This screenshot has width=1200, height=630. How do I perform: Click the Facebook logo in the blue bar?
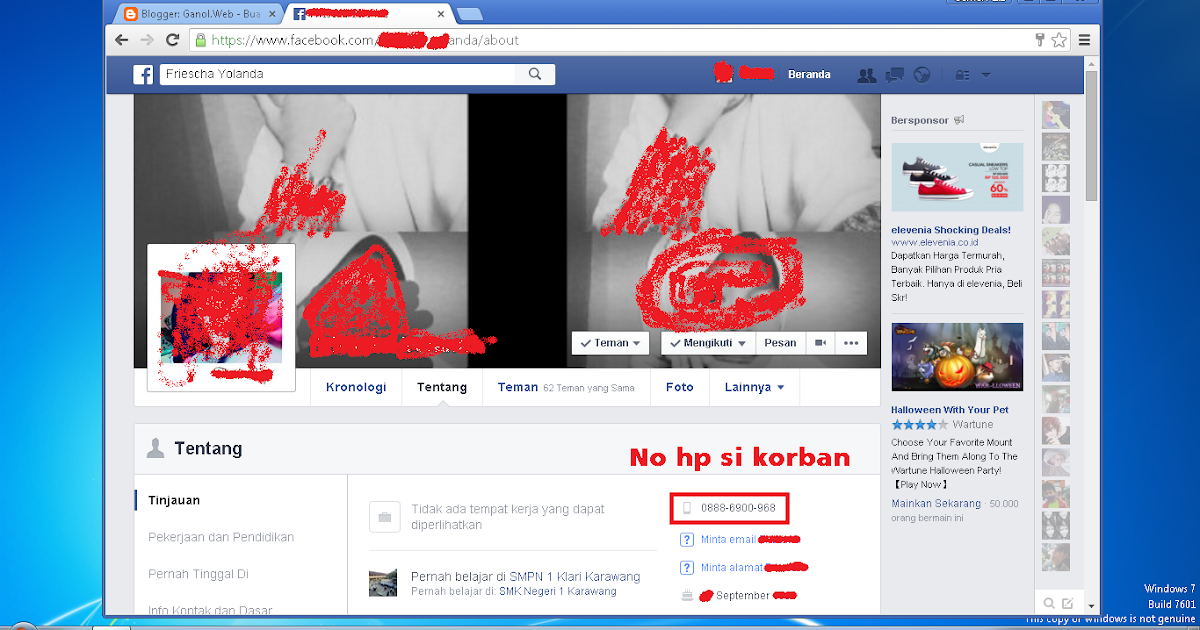[x=143, y=74]
